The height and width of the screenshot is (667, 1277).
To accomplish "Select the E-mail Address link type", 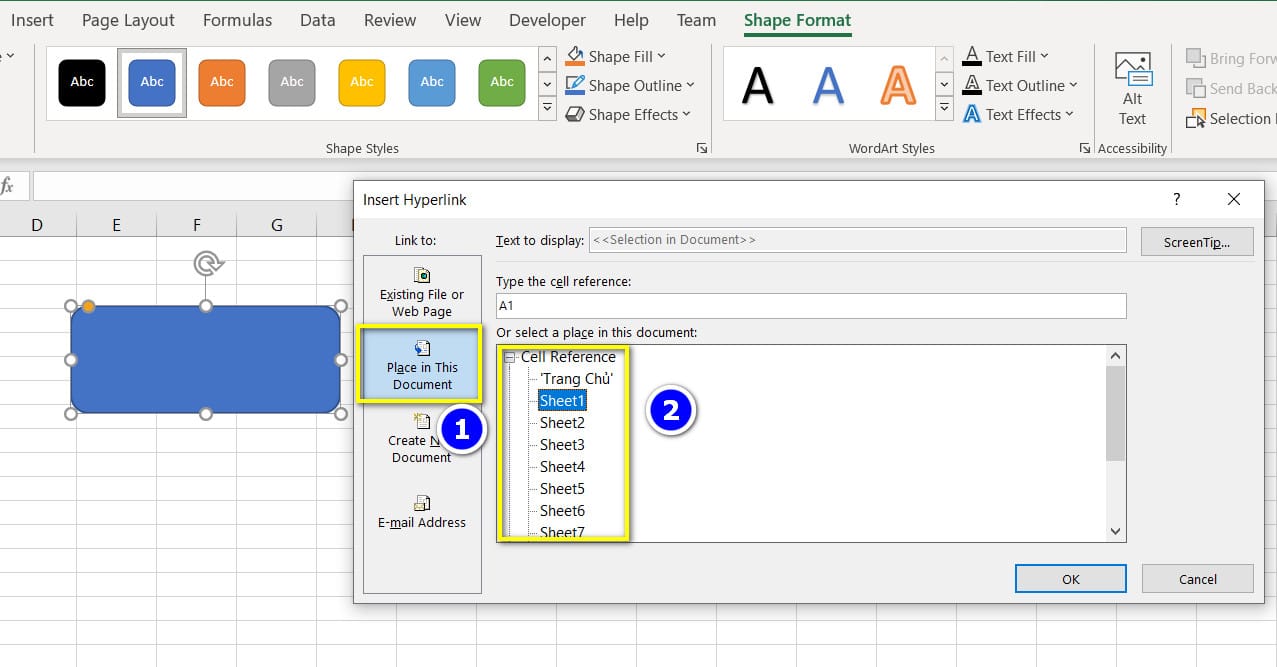I will tap(421, 508).
